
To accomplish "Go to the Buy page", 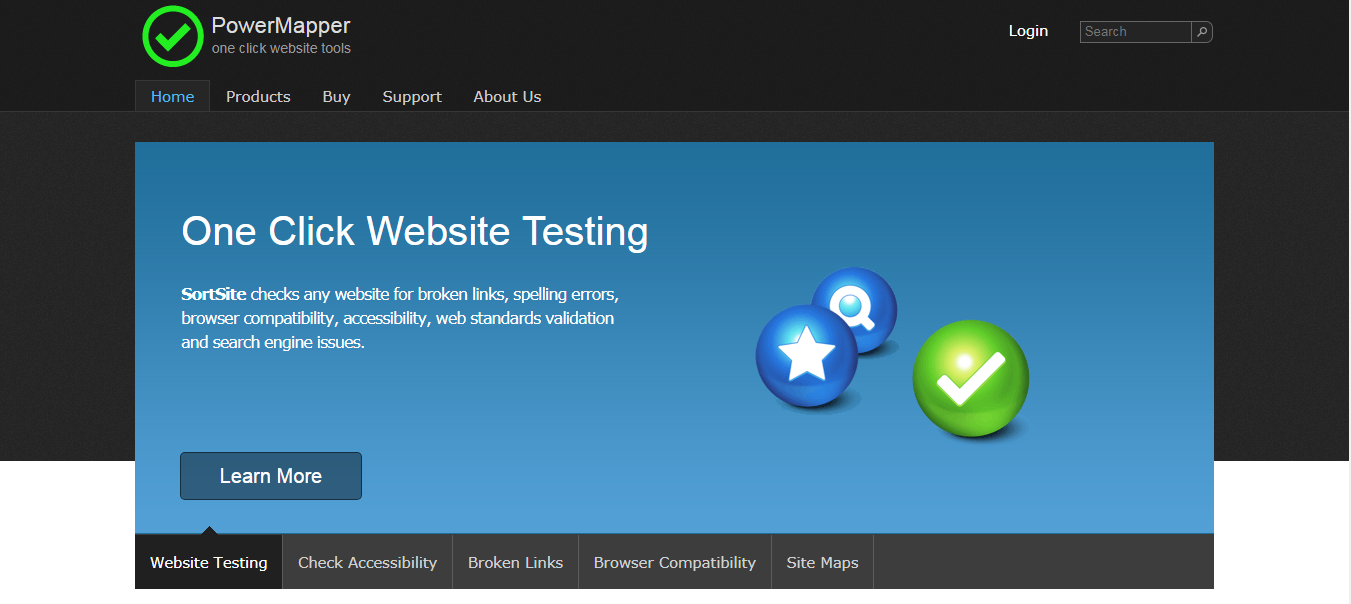I will (336, 96).
